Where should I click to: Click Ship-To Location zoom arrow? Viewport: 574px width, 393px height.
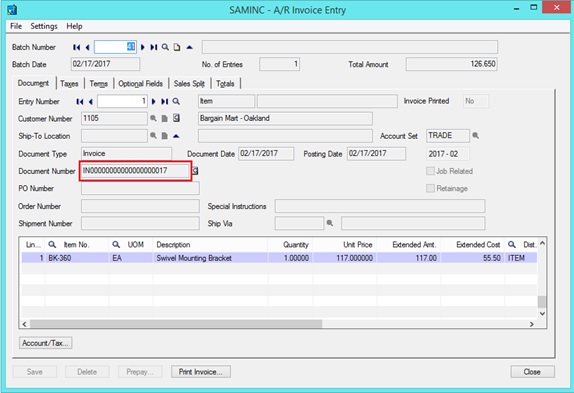[176, 136]
